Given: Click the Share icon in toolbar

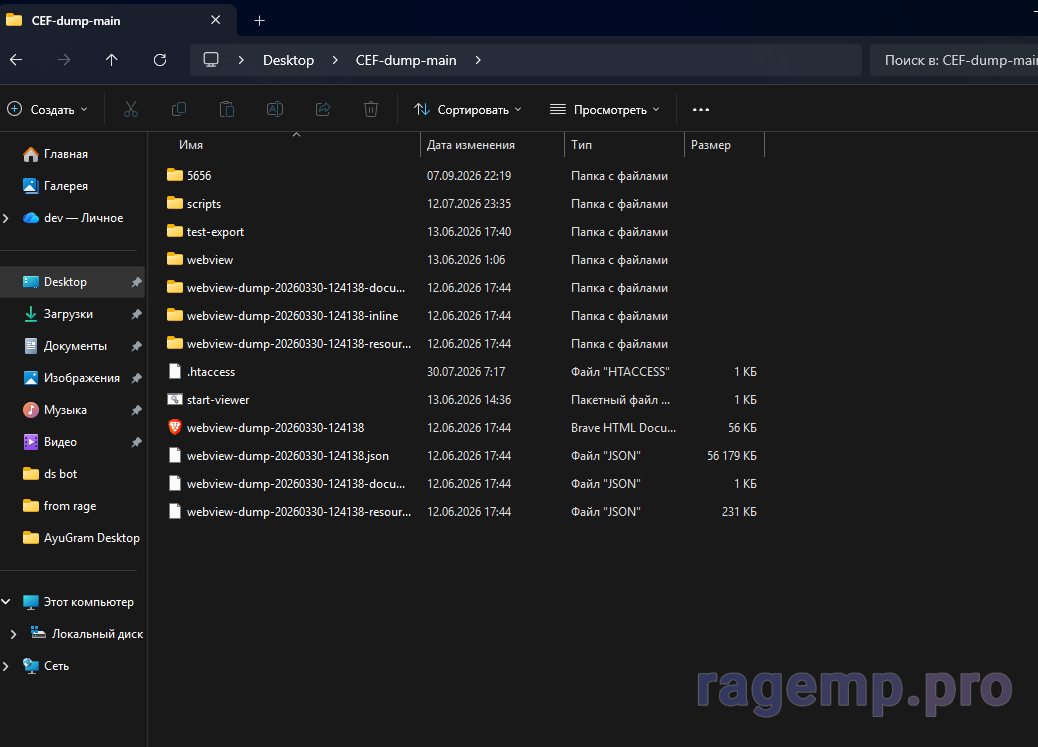Looking at the screenshot, I should coord(323,109).
